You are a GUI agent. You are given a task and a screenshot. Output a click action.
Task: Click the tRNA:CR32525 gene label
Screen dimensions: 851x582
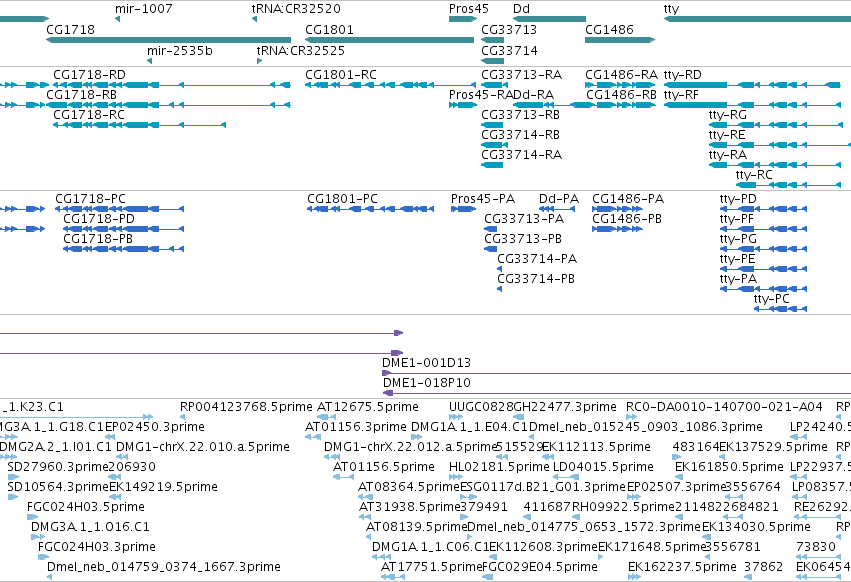pyautogui.click(x=301, y=50)
